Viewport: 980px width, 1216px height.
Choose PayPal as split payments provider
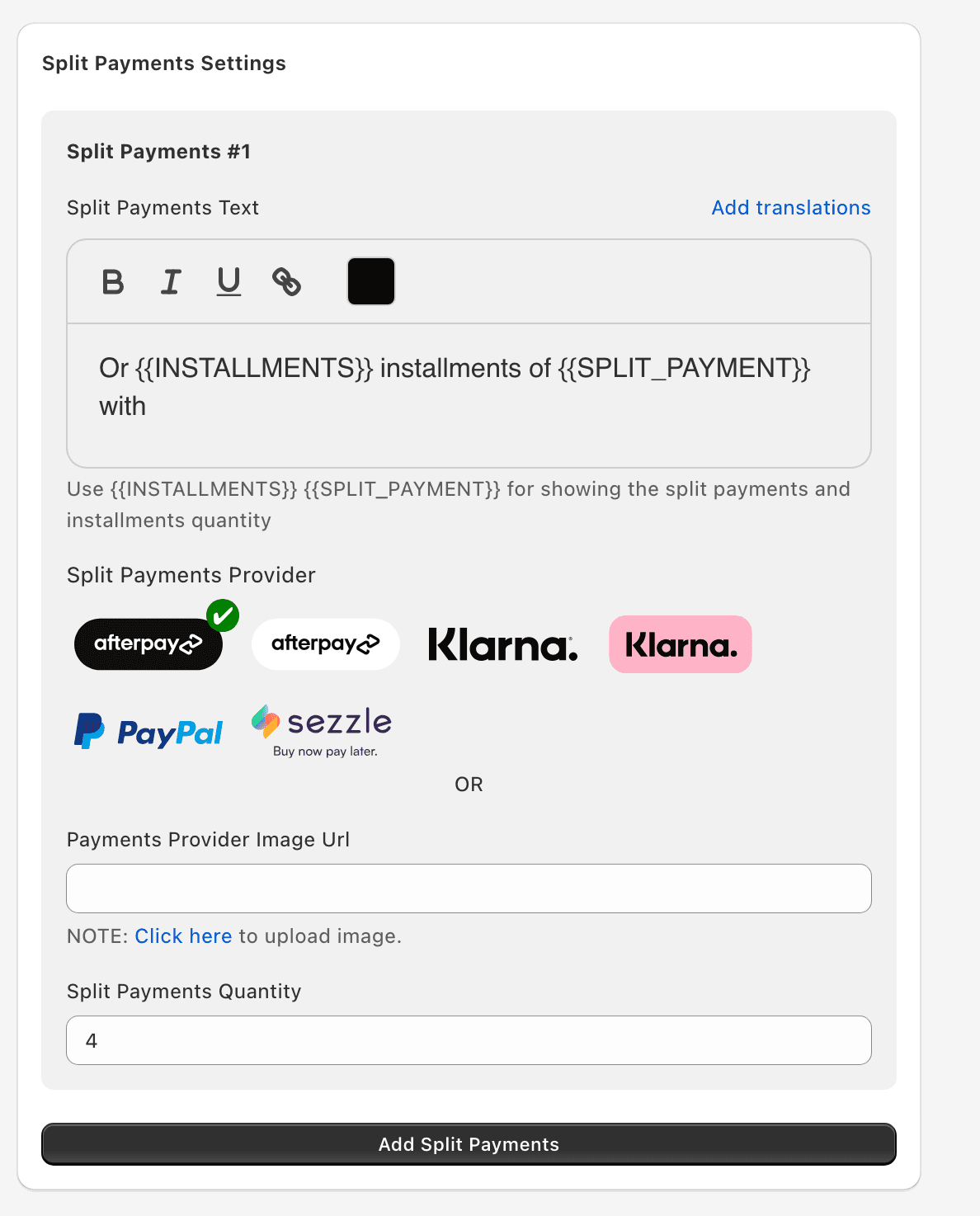click(x=148, y=731)
